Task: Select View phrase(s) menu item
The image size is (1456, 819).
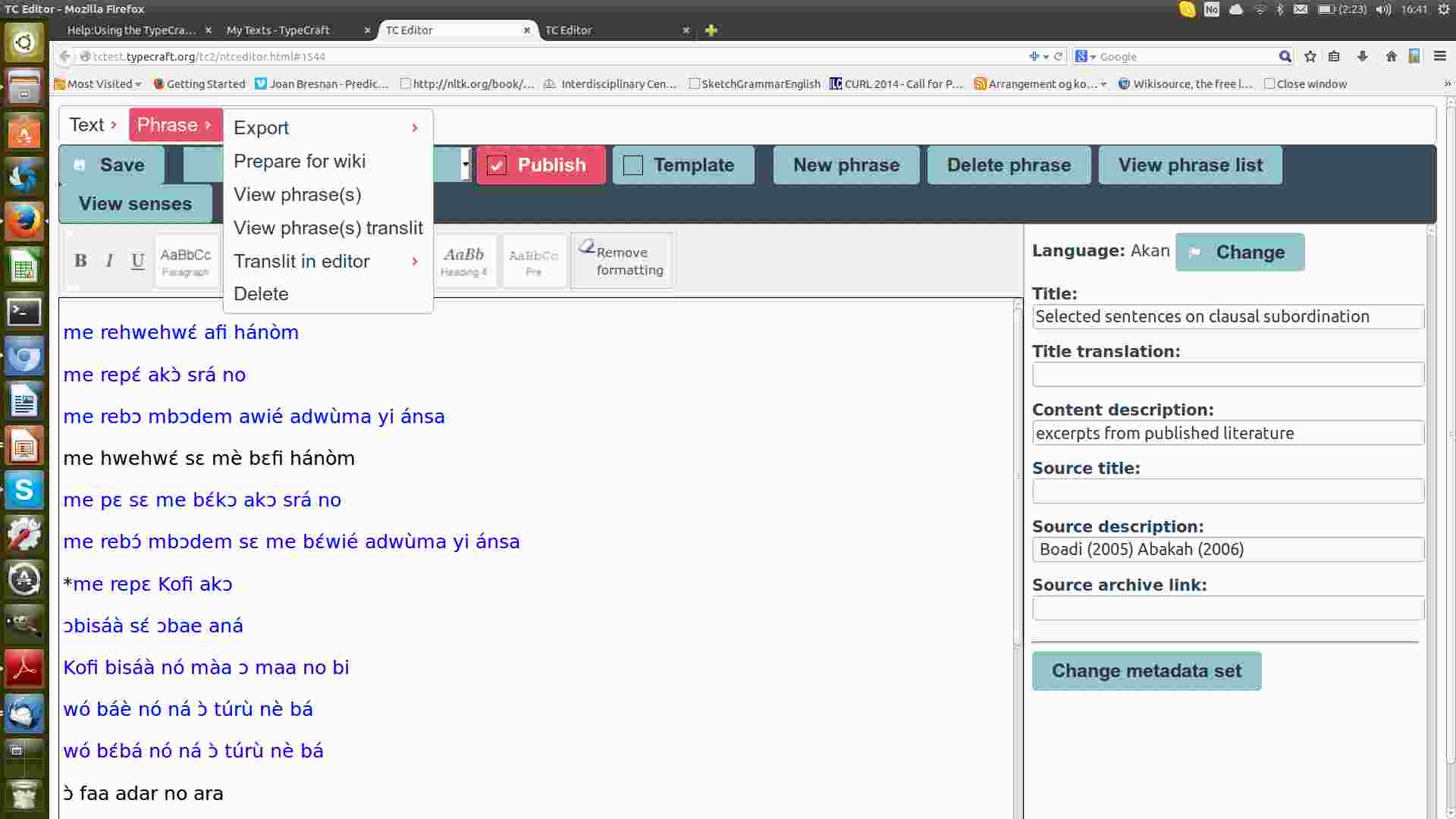Action: (328, 194)
